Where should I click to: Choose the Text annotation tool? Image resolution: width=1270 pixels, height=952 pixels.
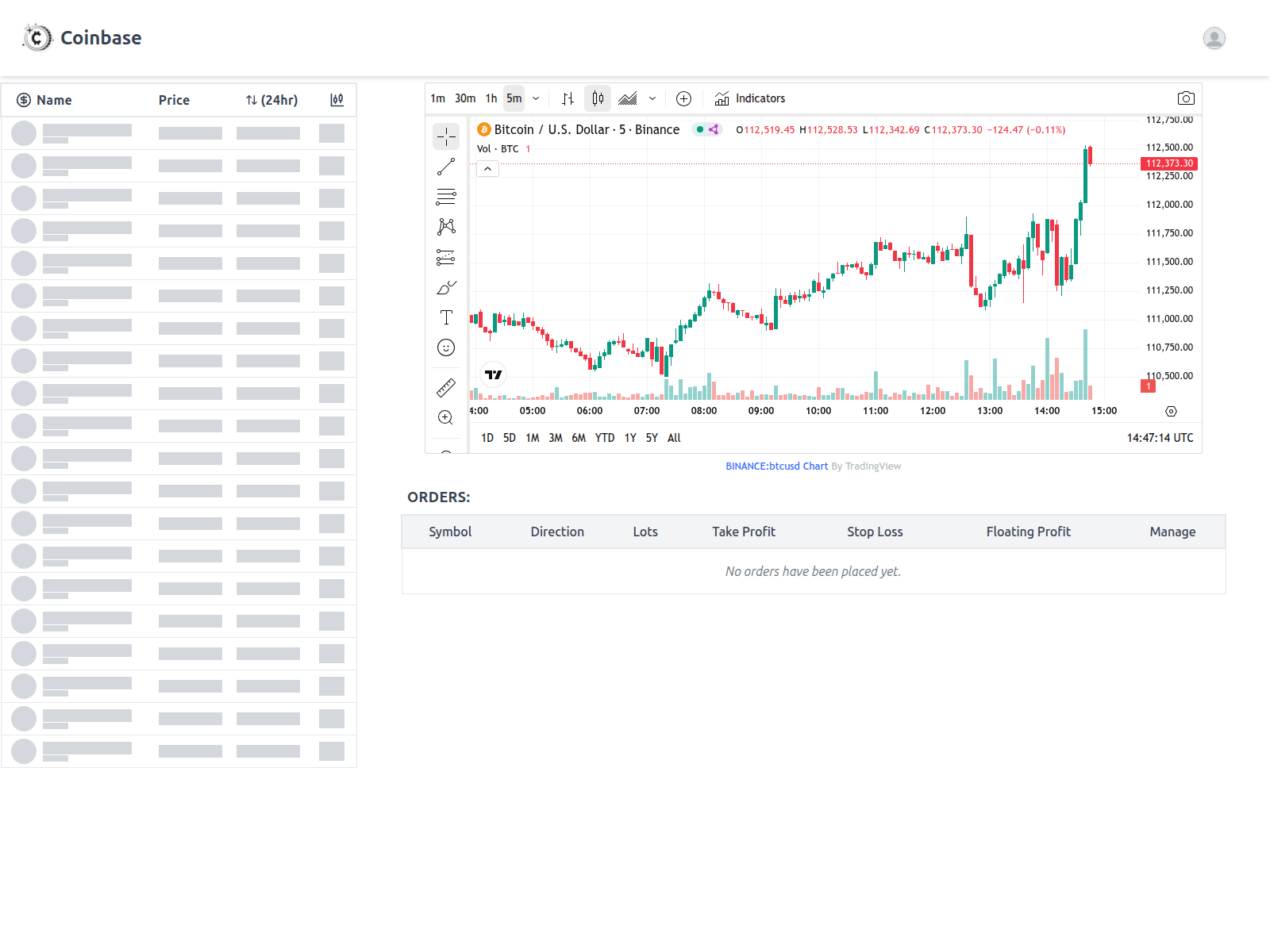446,317
